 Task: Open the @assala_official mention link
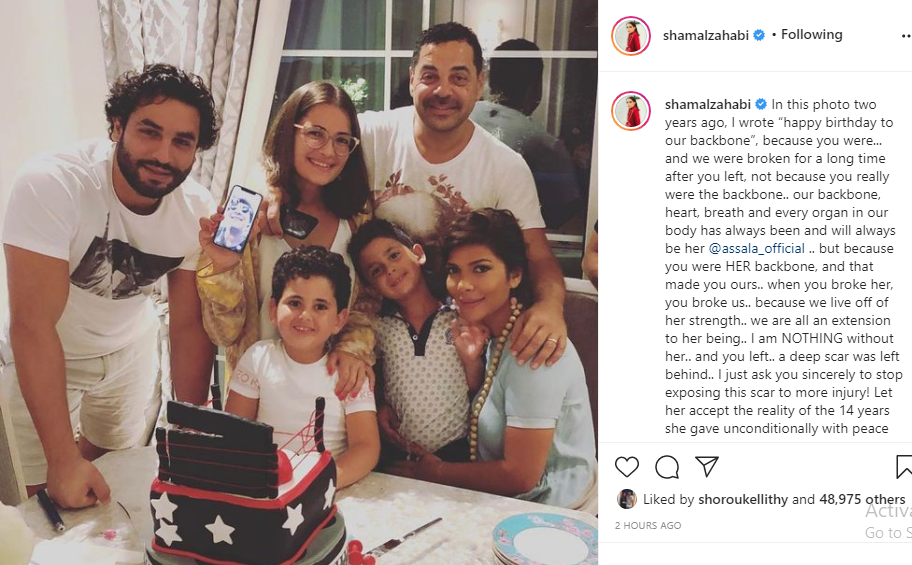756,248
